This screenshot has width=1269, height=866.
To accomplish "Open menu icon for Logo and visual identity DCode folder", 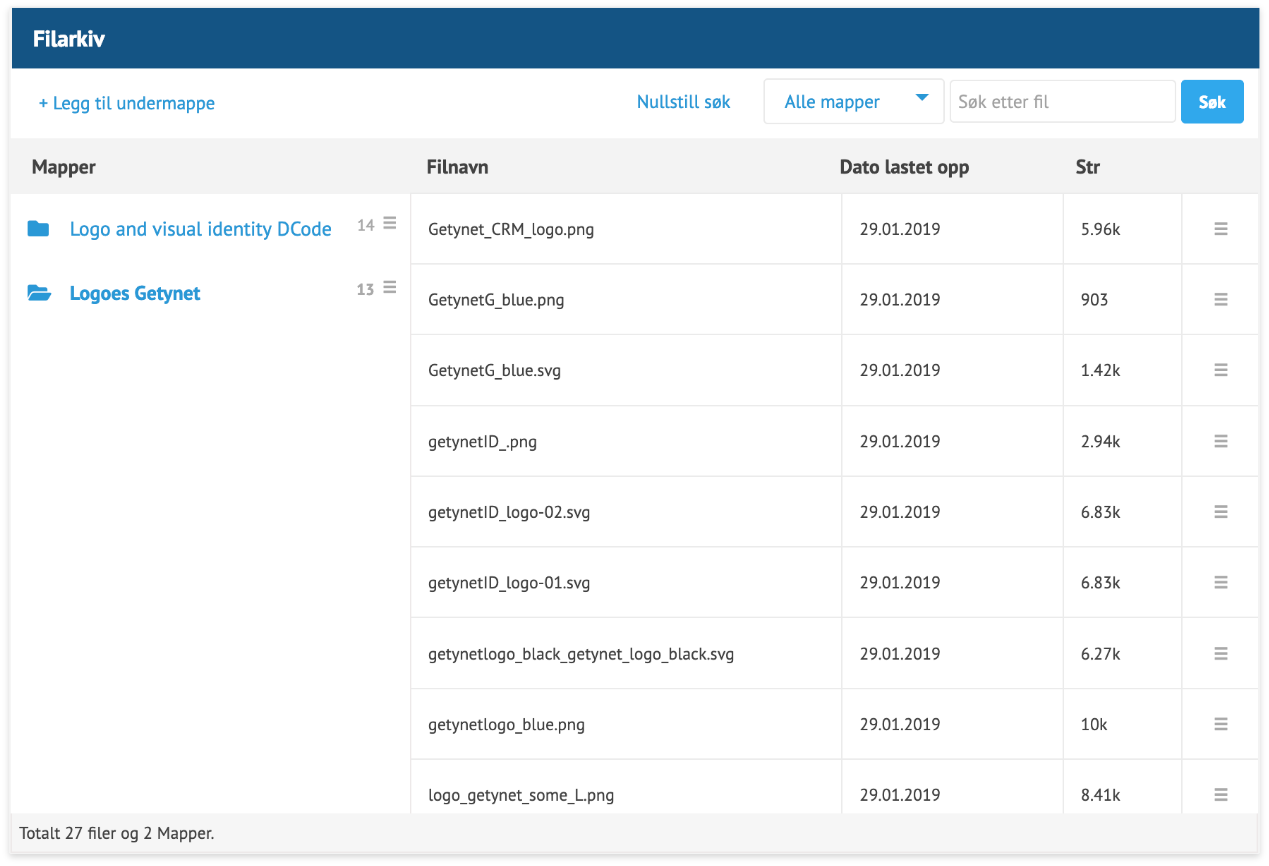I will pos(390,223).
